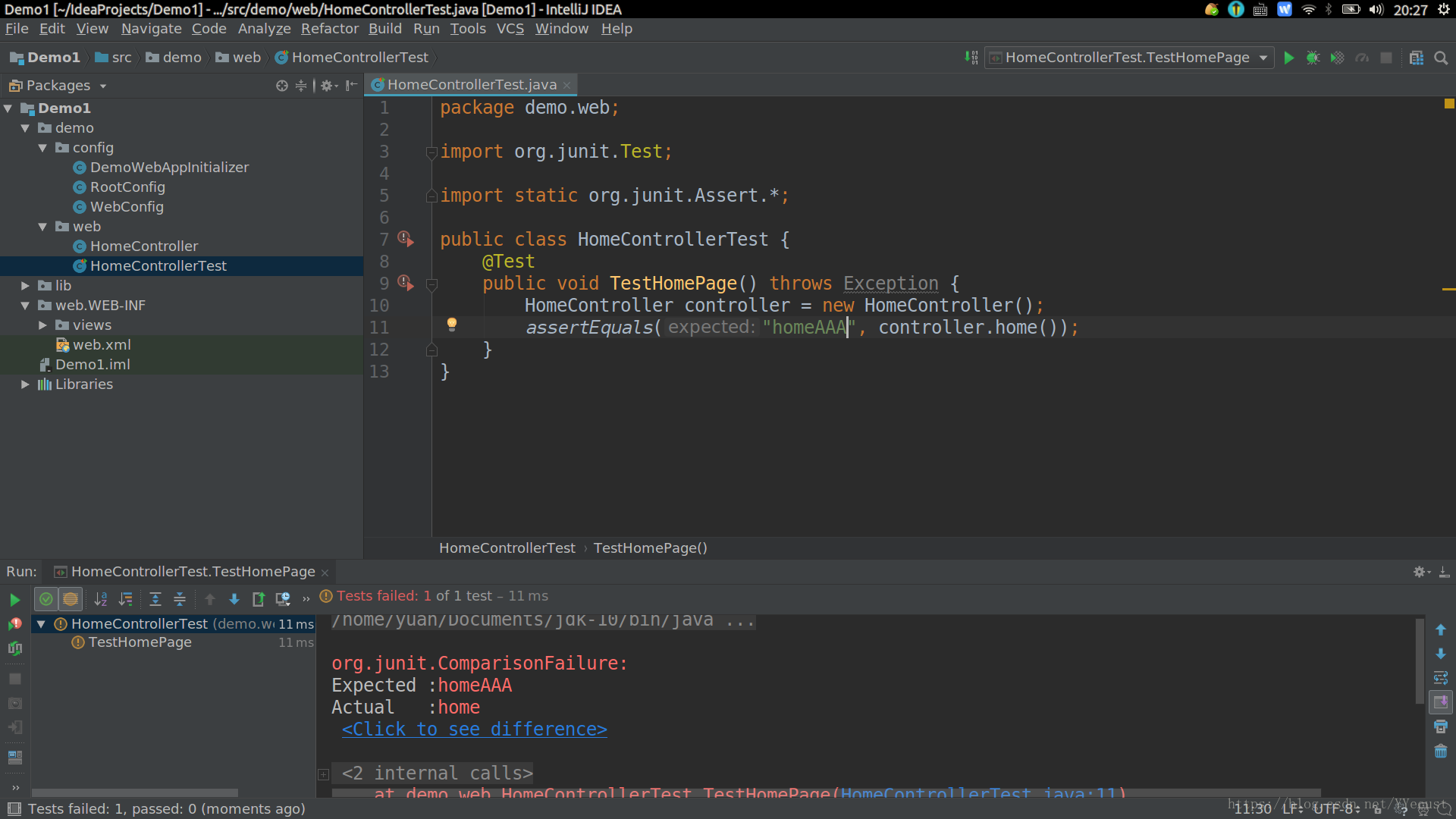Click the console vertical scrollbar

pyautogui.click(x=1420, y=661)
